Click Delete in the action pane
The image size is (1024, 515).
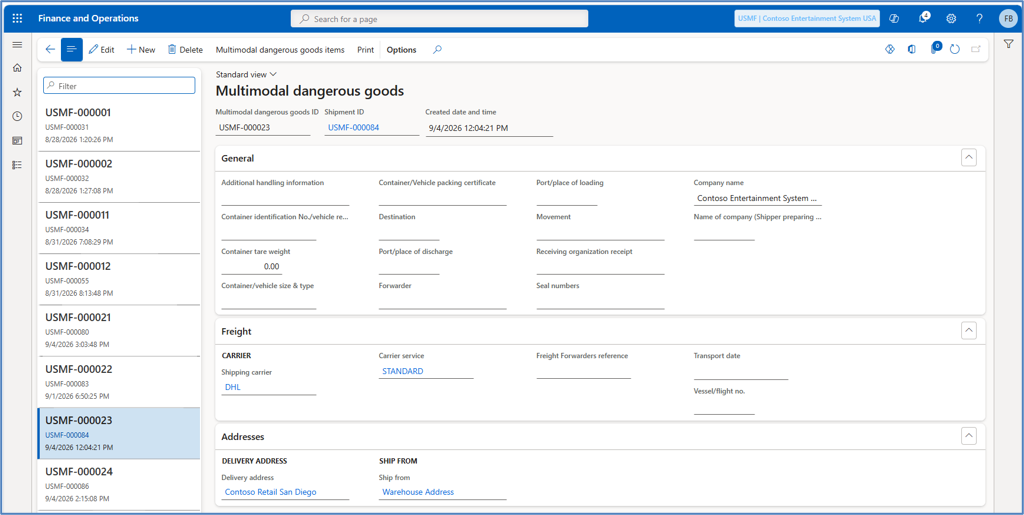pyautogui.click(x=185, y=50)
